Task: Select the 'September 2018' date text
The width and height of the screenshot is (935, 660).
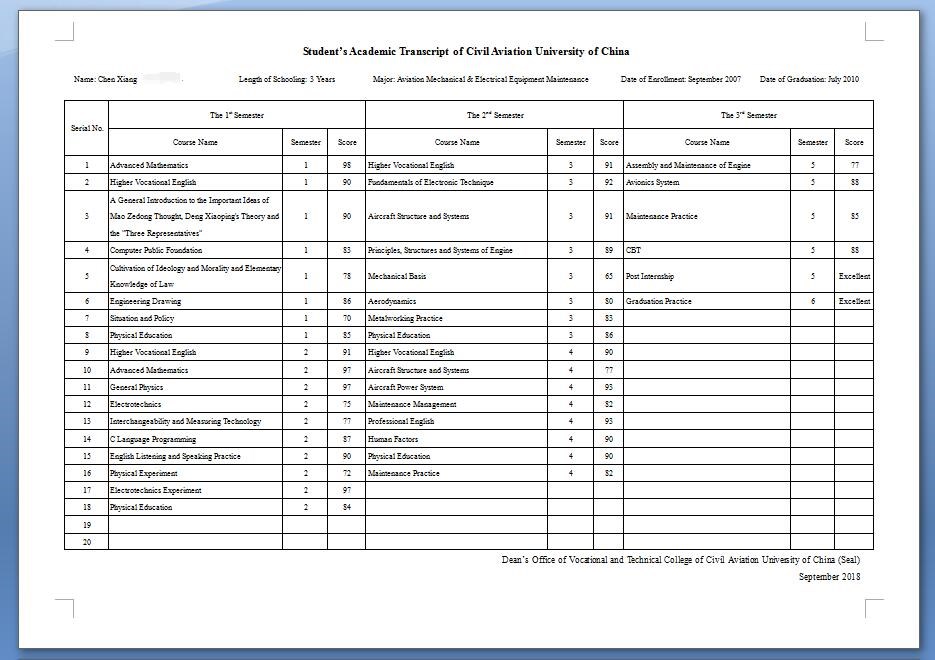Action: click(829, 577)
